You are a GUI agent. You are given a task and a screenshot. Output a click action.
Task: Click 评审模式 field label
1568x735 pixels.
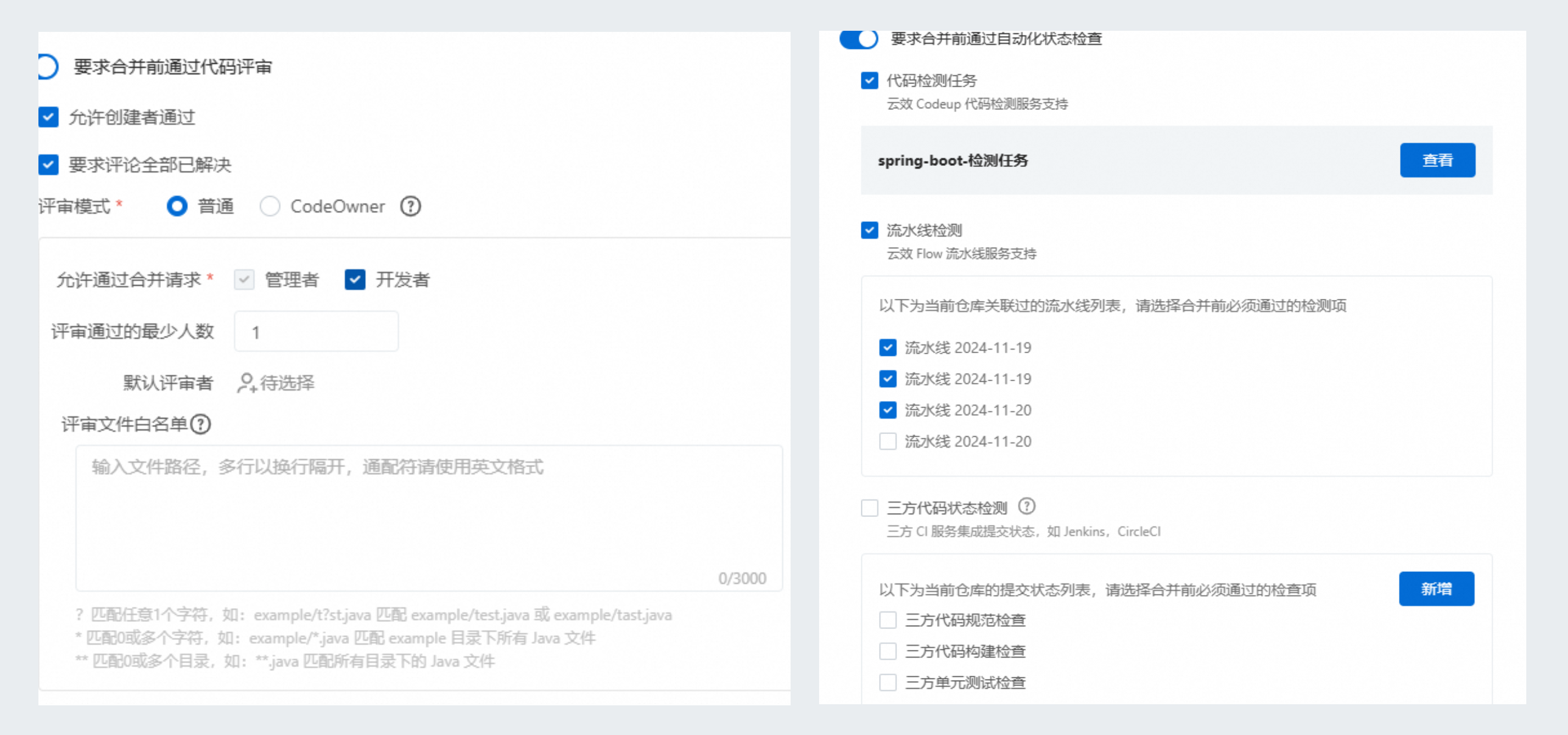pyautogui.click(x=74, y=207)
